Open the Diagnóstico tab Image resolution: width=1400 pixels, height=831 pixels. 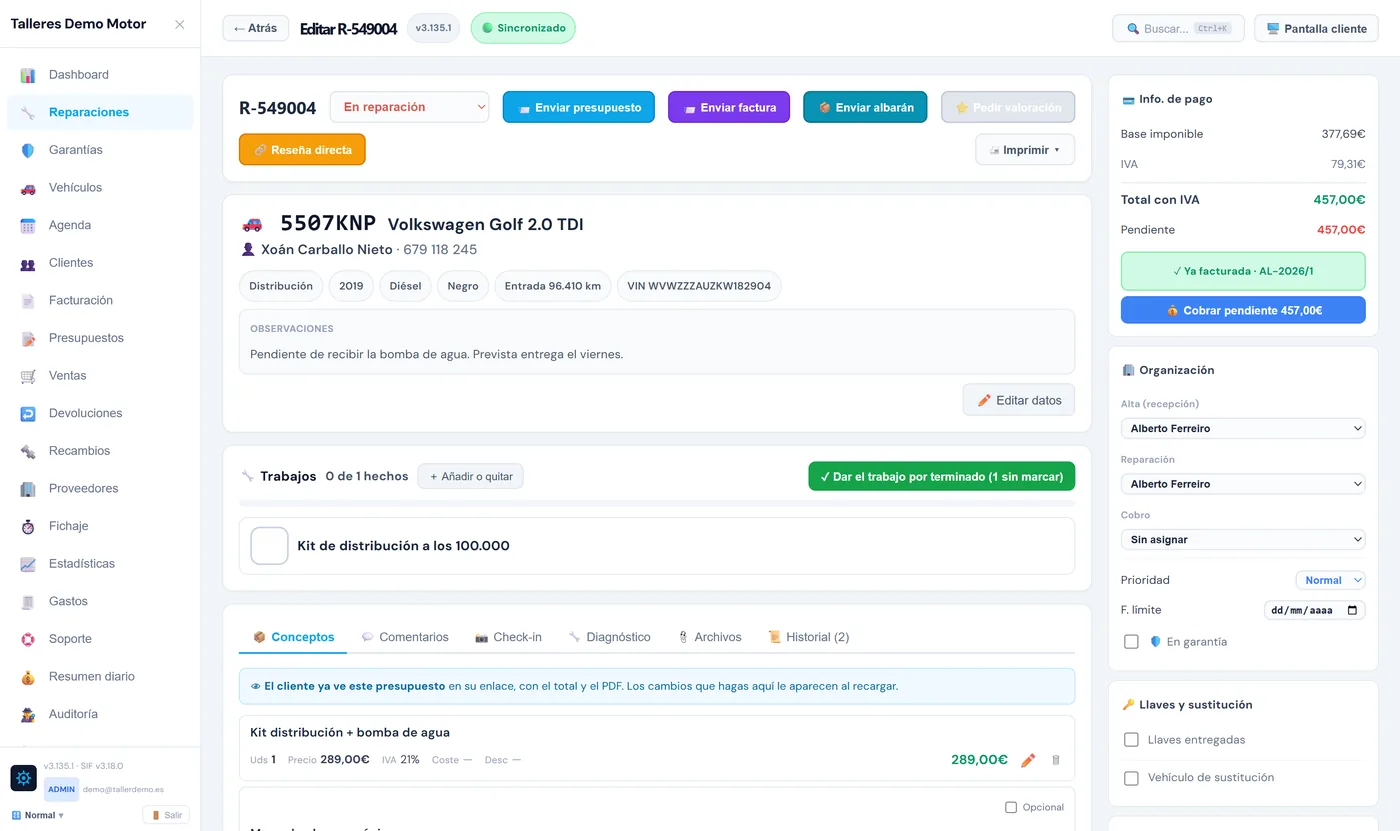pos(609,637)
